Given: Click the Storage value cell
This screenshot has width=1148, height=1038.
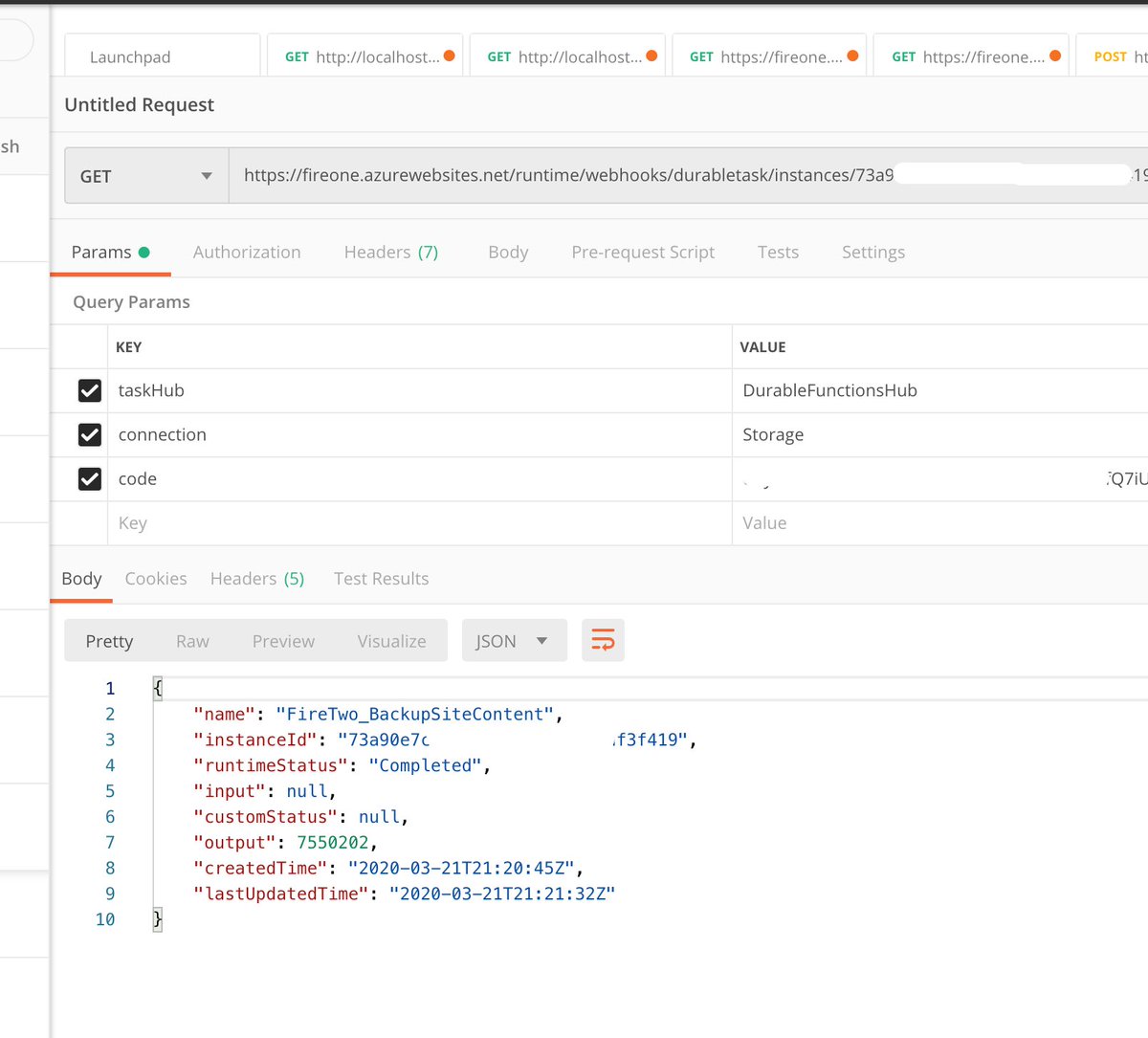Looking at the screenshot, I should (x=939, y=434).
